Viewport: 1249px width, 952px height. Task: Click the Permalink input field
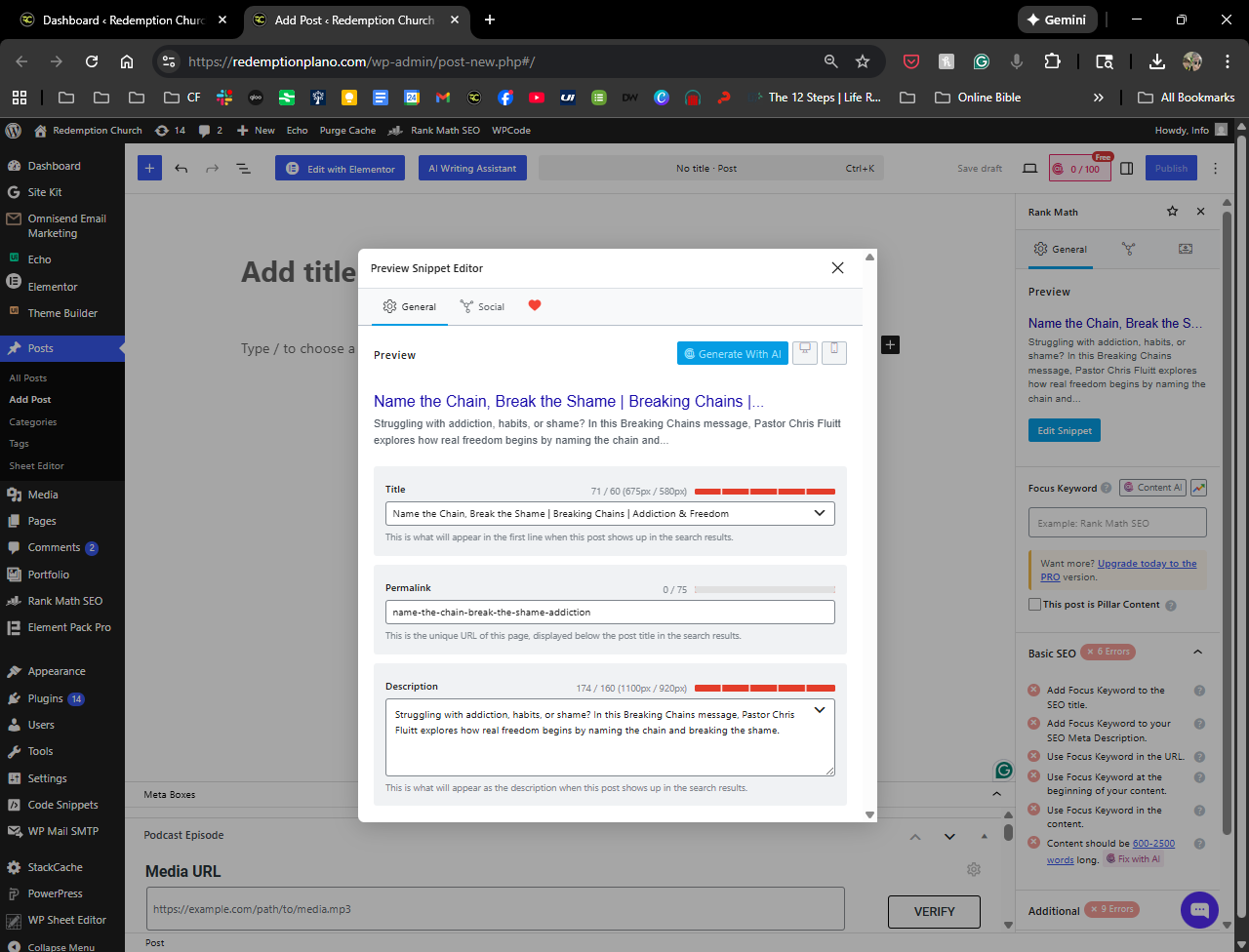pos(610,613)
